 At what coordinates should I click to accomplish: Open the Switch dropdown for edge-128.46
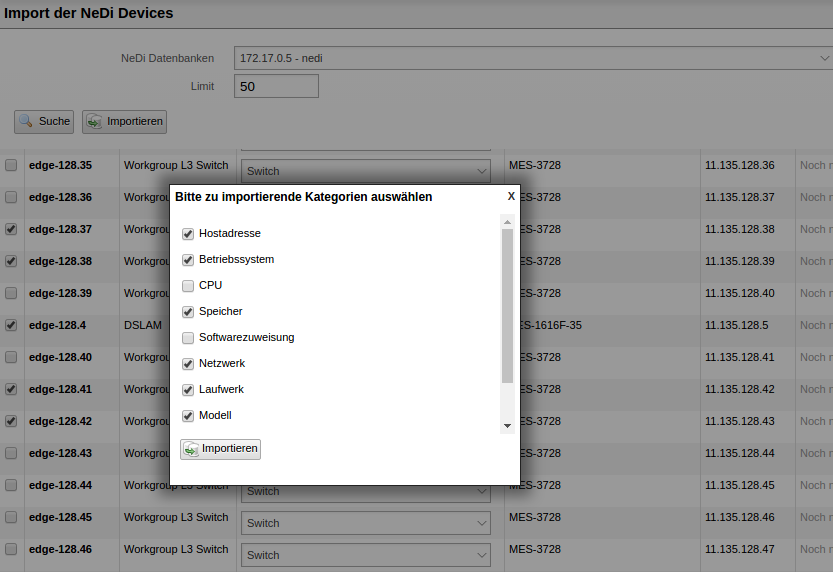click(365, 555)
